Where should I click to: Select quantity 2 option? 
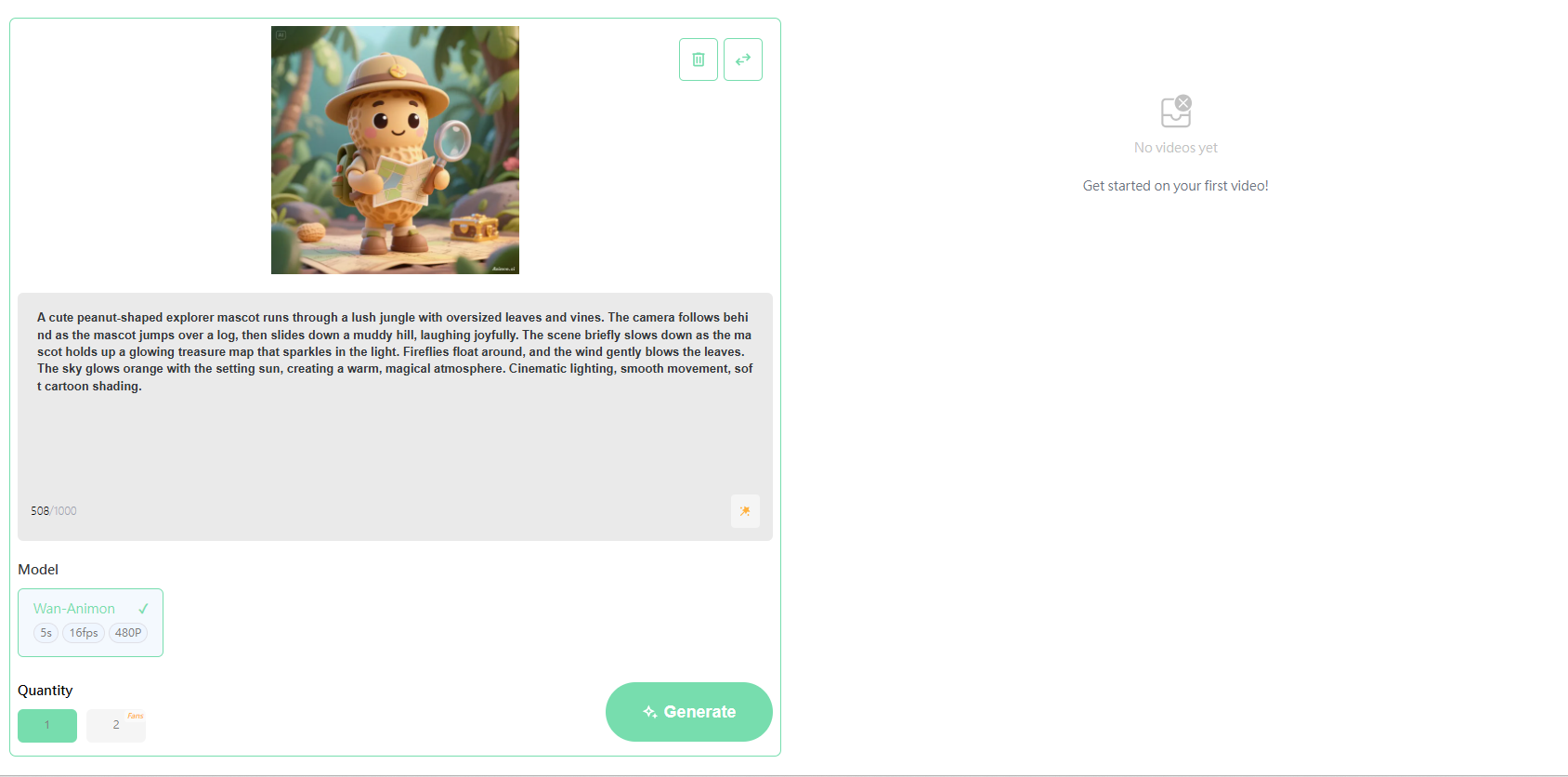(x=116, y=726)
